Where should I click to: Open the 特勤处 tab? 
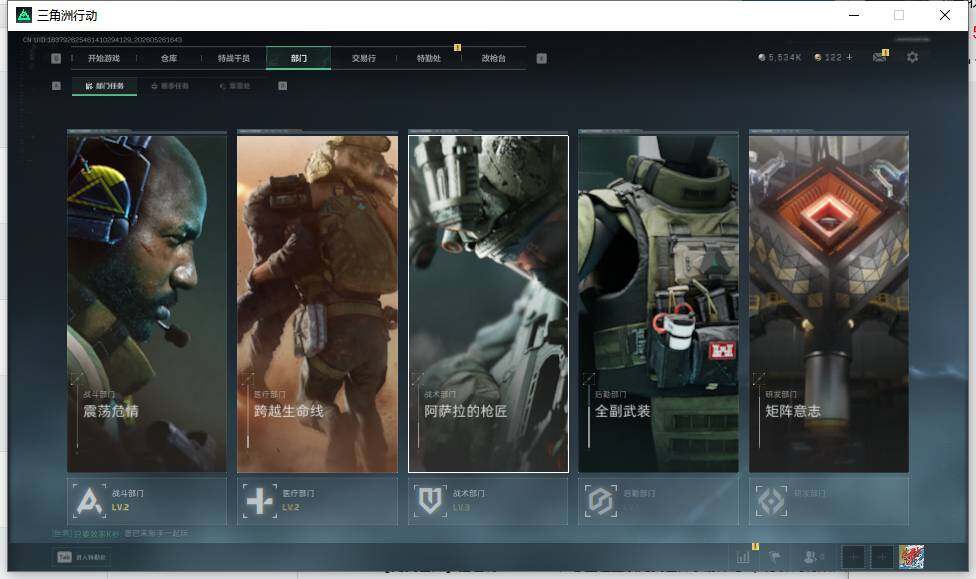tap(428, 58)
